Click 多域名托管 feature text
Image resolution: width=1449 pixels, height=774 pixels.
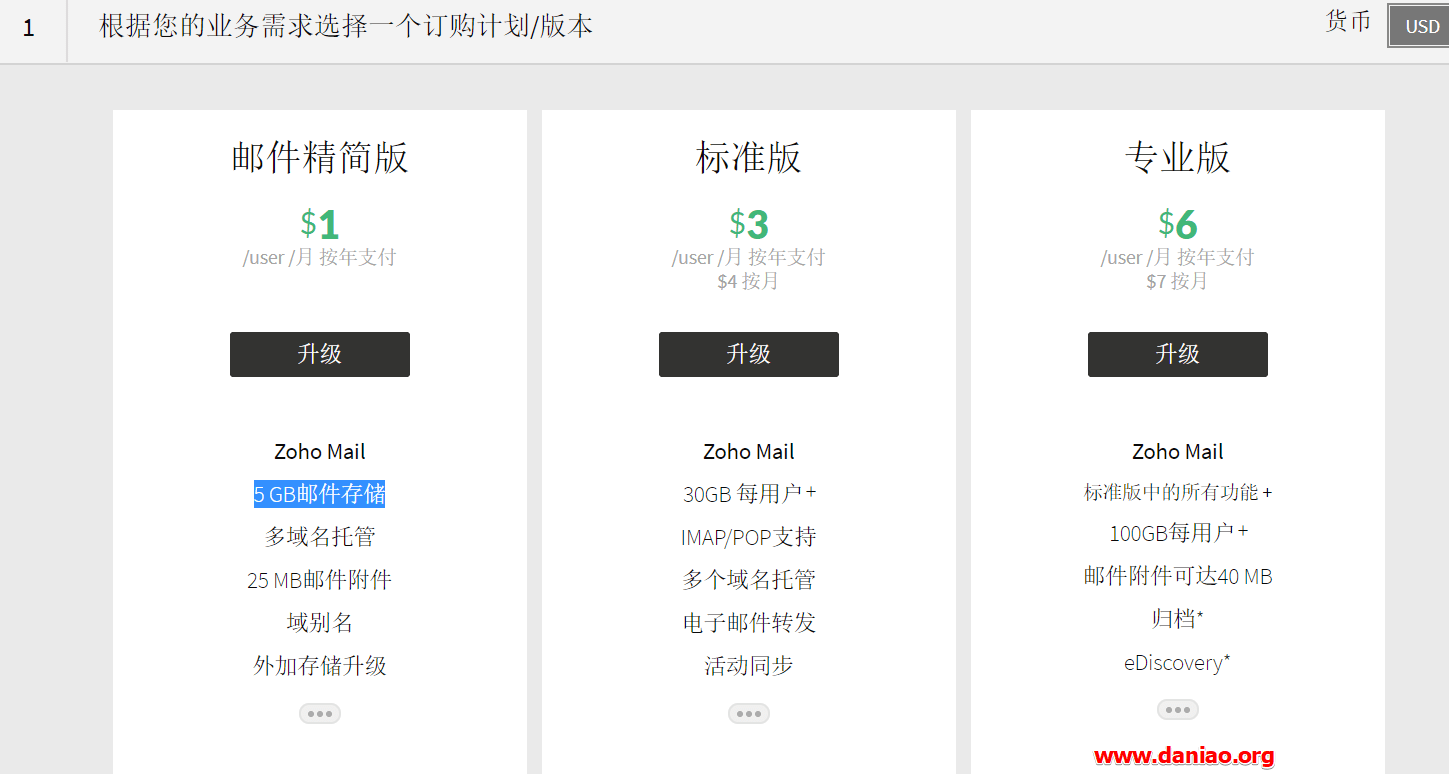click(320, 537)
